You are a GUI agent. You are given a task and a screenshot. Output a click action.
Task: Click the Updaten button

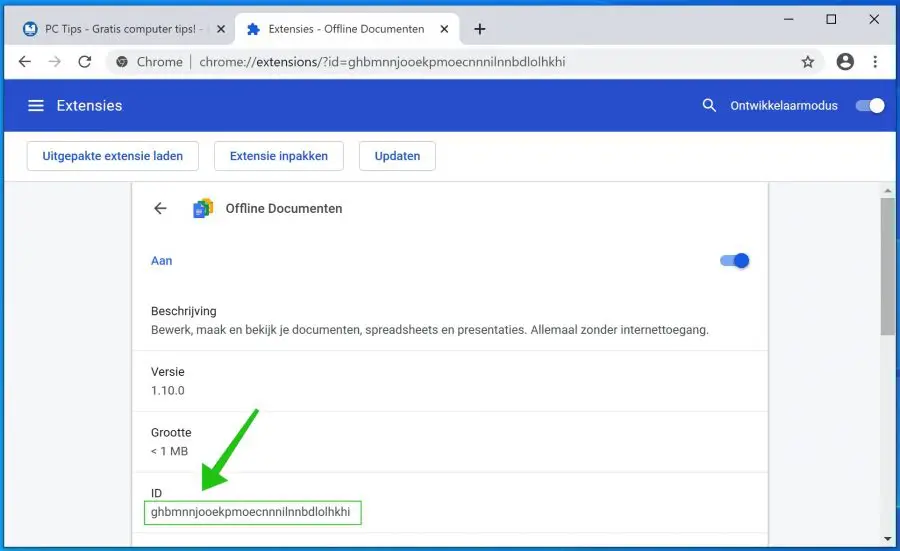[x=397, y=156]
